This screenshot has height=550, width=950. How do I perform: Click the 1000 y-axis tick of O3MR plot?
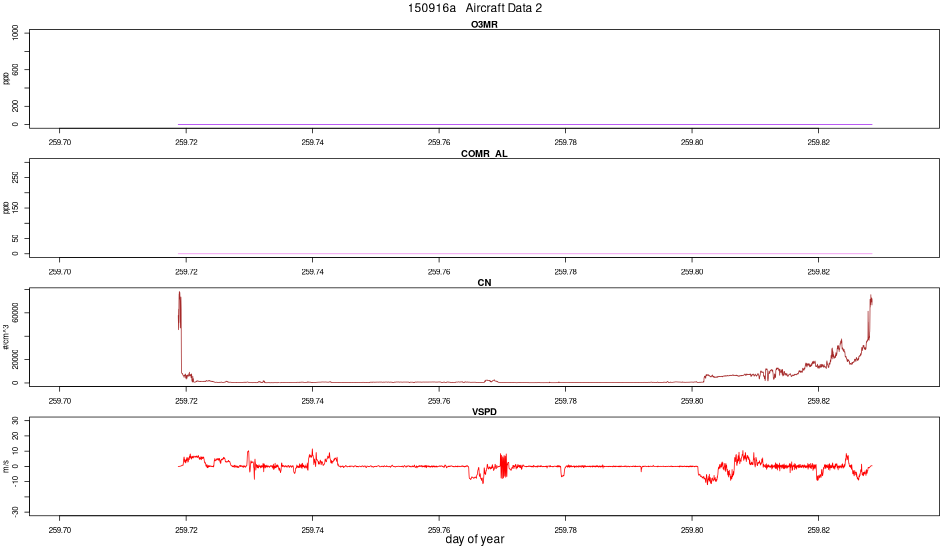15,33
